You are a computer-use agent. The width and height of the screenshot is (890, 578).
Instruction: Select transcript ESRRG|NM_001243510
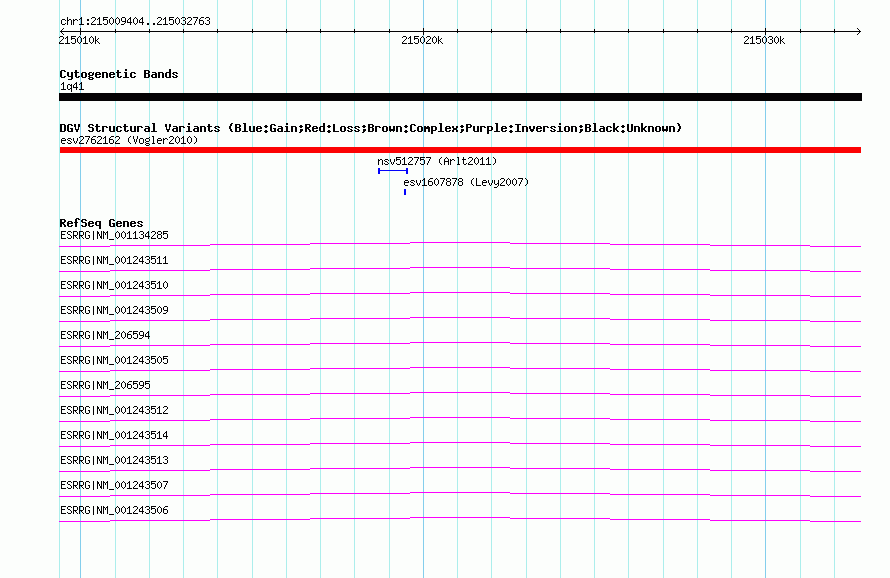pos(114,285)
